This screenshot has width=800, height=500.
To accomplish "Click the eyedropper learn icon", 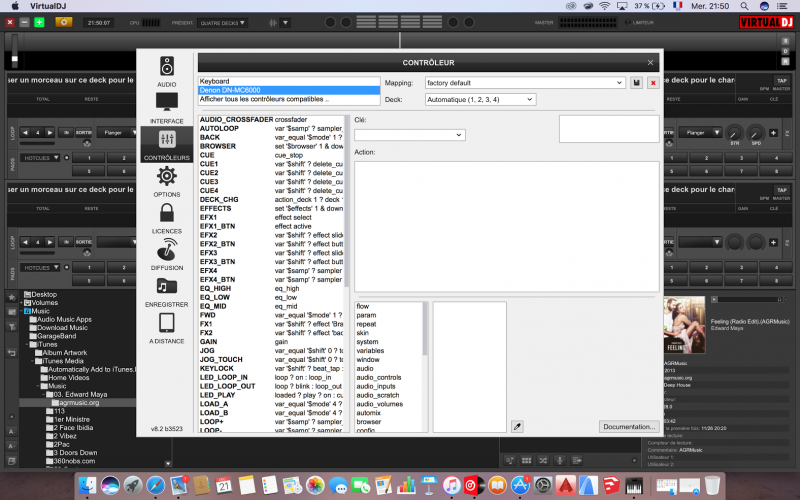I will [x=517, y=427].
